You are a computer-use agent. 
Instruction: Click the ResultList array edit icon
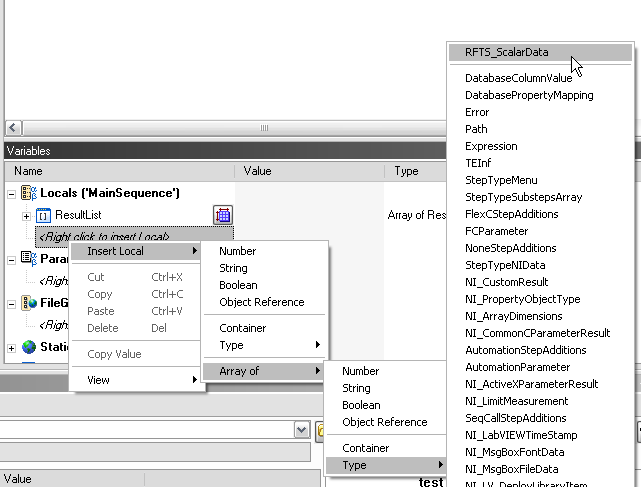pyautogui.click(x=223, y=215)
